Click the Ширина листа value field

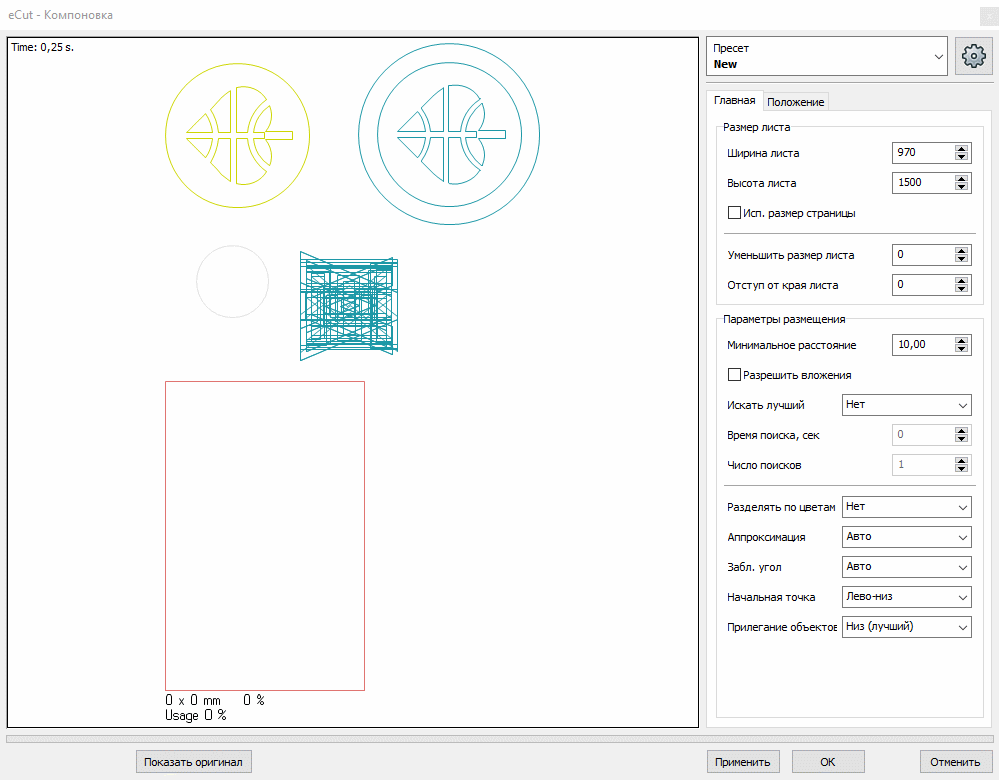point(923,153)
